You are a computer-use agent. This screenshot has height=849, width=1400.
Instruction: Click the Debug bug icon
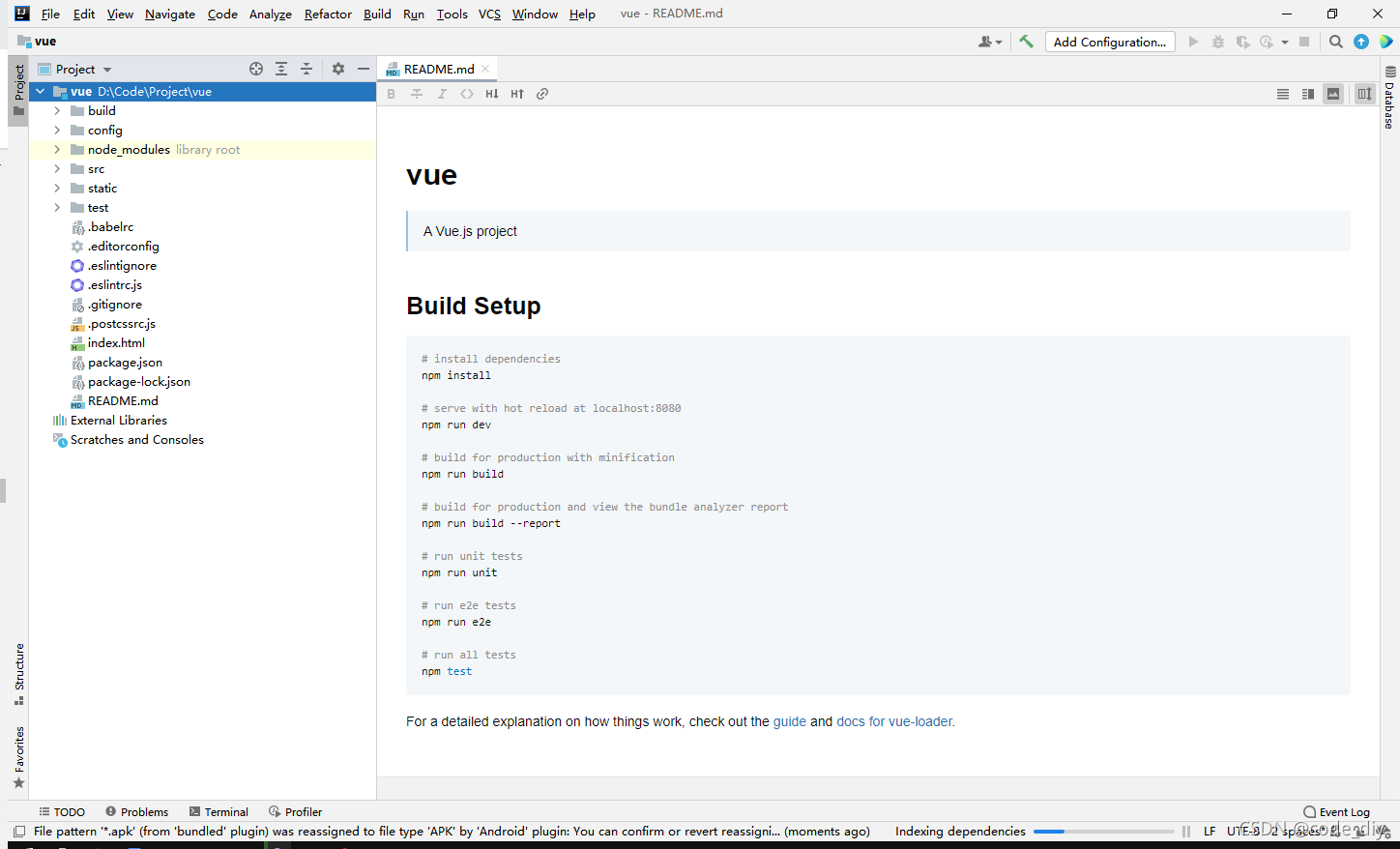[x=1218, y=42]
